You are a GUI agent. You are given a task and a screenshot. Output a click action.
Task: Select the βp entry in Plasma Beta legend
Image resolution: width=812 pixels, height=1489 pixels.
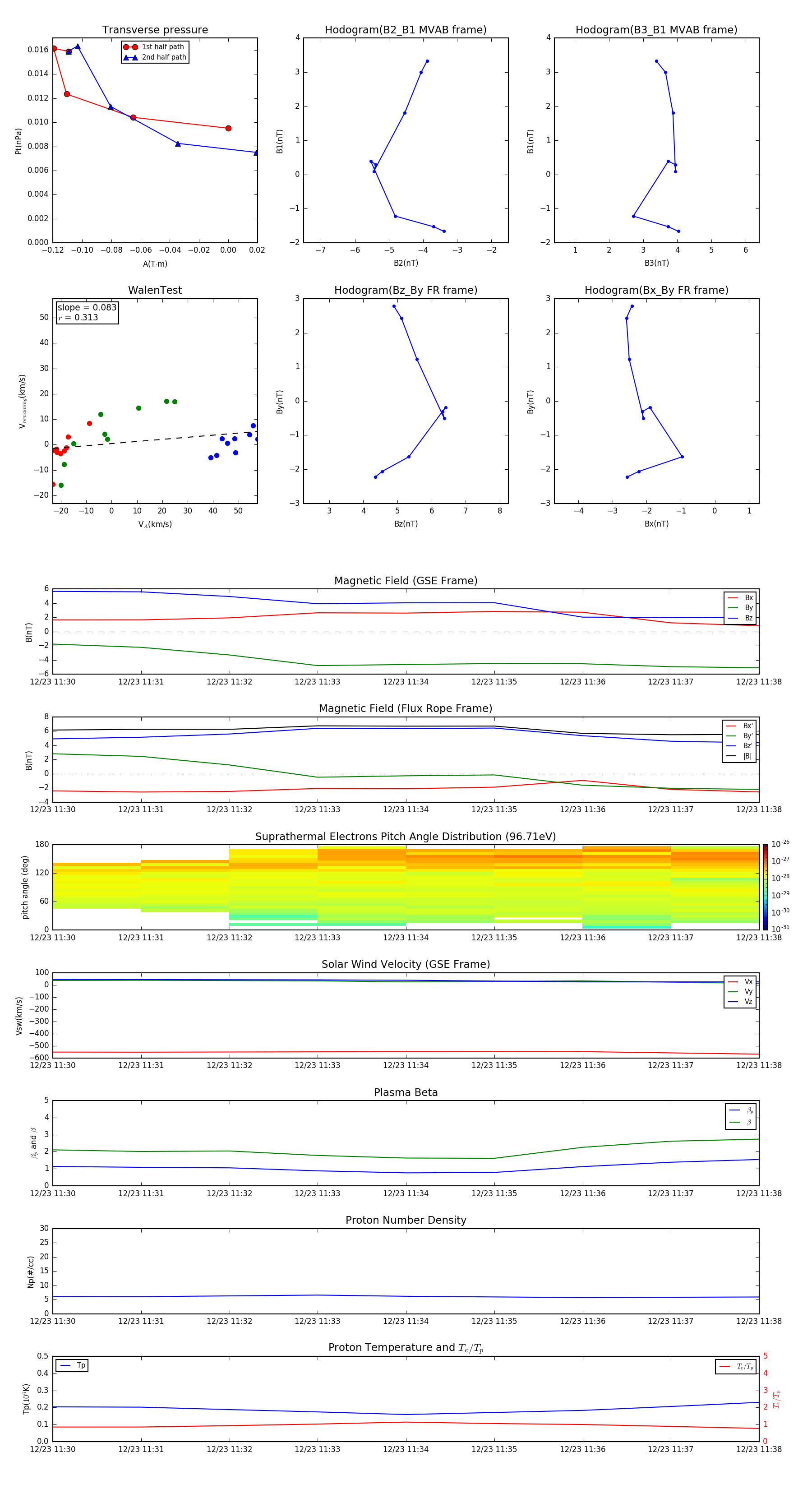741,1110
